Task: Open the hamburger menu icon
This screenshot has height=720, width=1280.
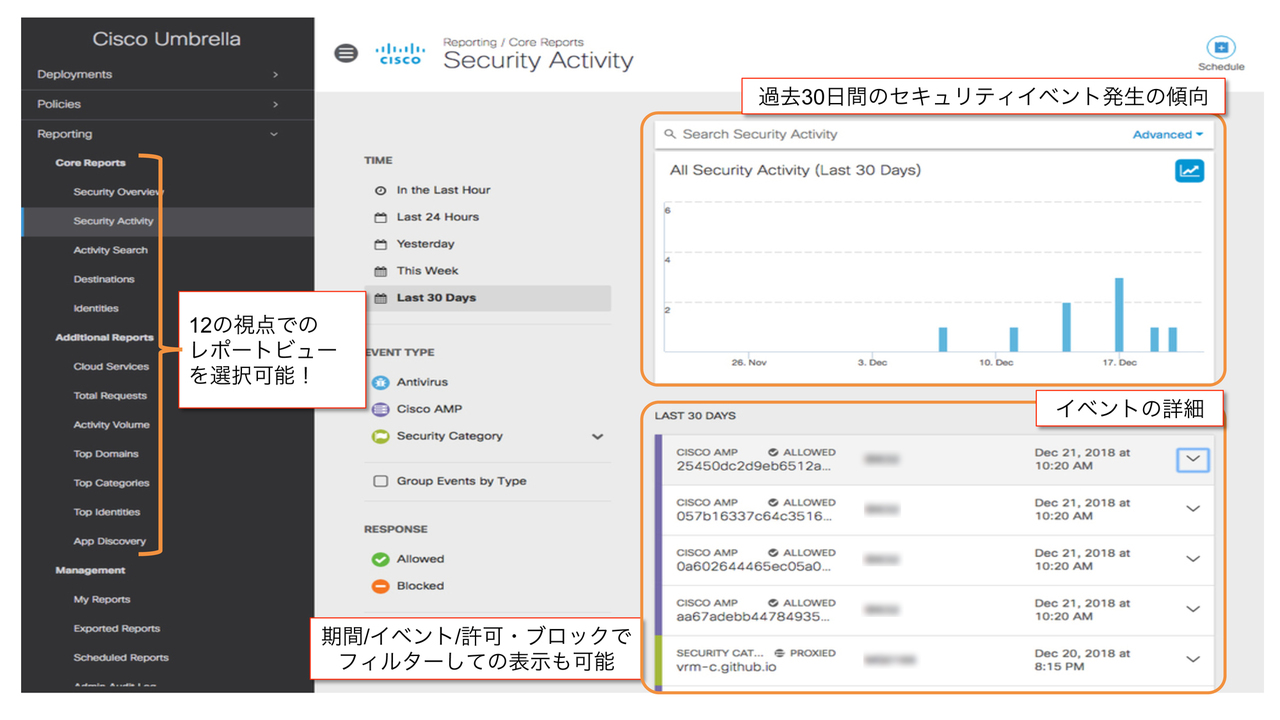Action: pyautogui.click(x=346, y=54)
